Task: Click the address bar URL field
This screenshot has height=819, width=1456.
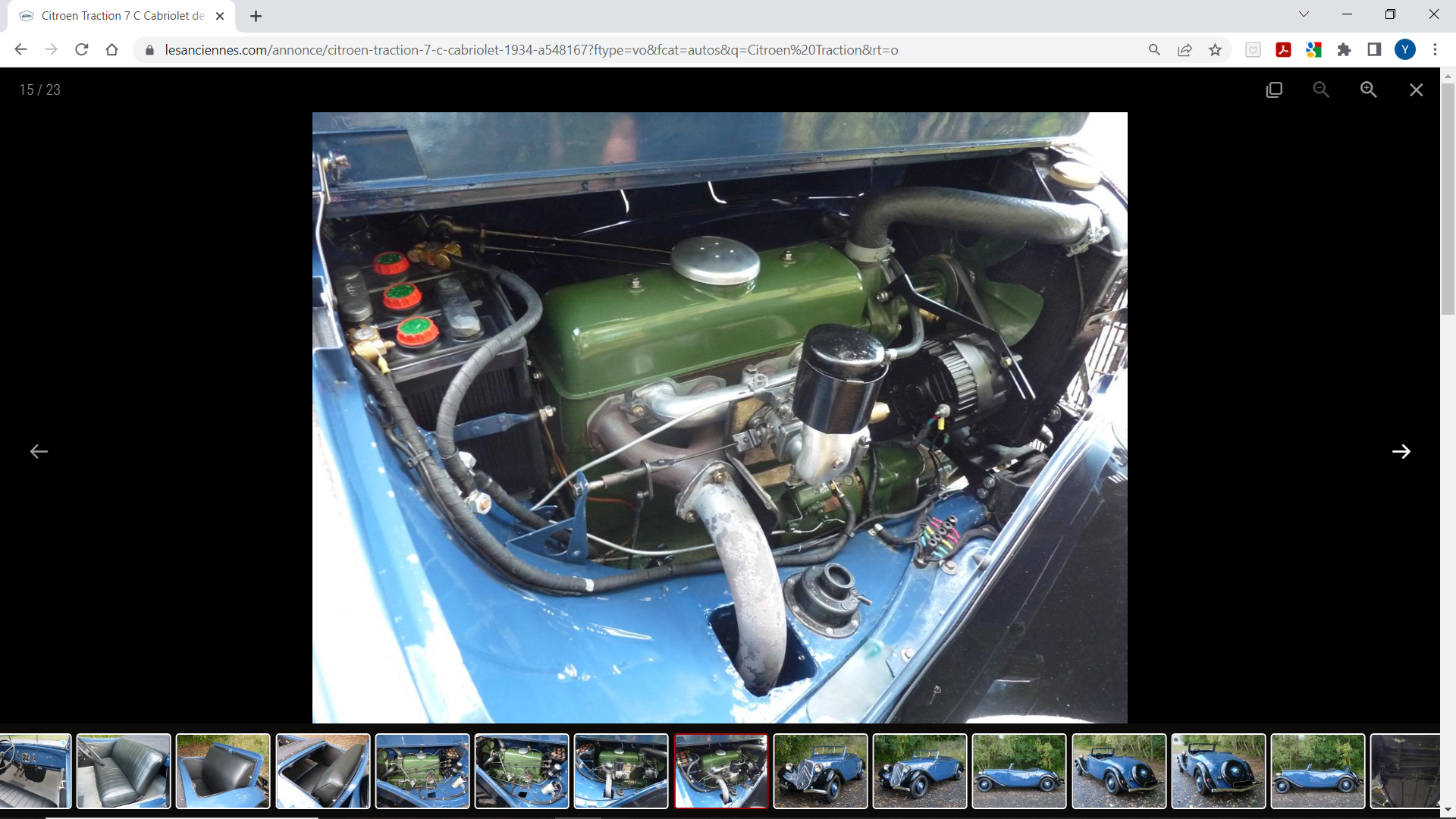Action: tap(531, 50)
